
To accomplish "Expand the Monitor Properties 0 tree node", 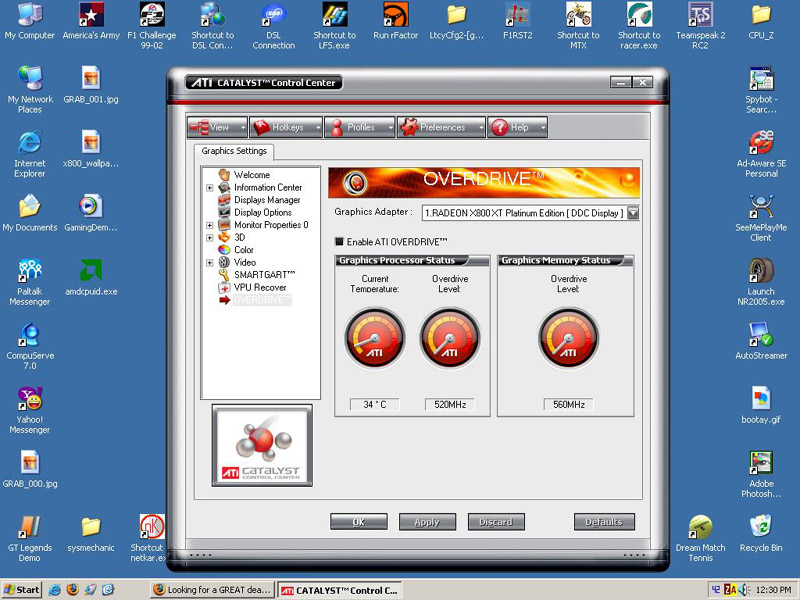I will 210,225.
